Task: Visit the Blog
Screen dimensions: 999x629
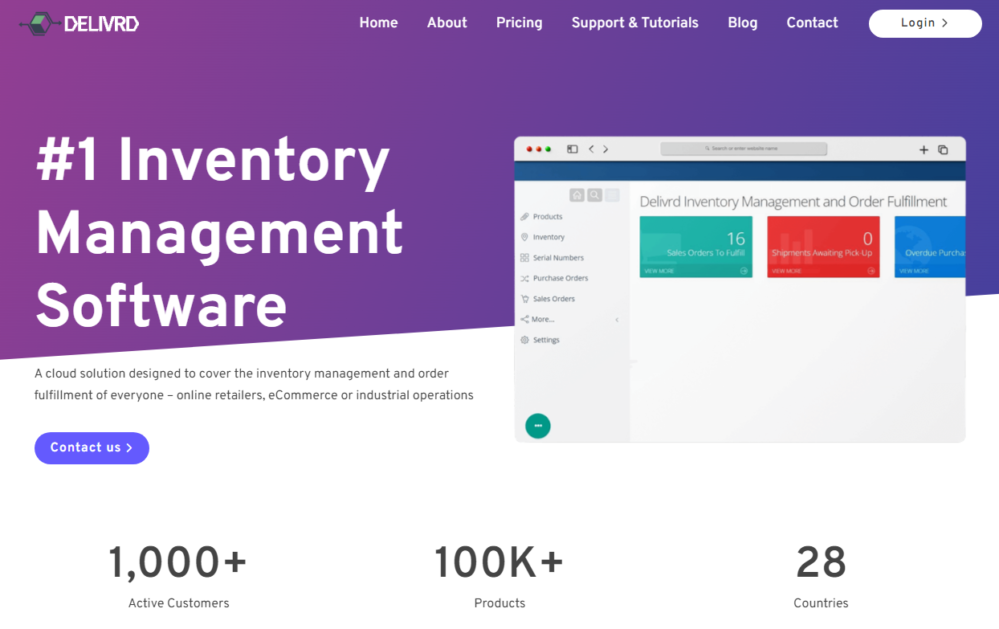Action: tap(742, 23)
